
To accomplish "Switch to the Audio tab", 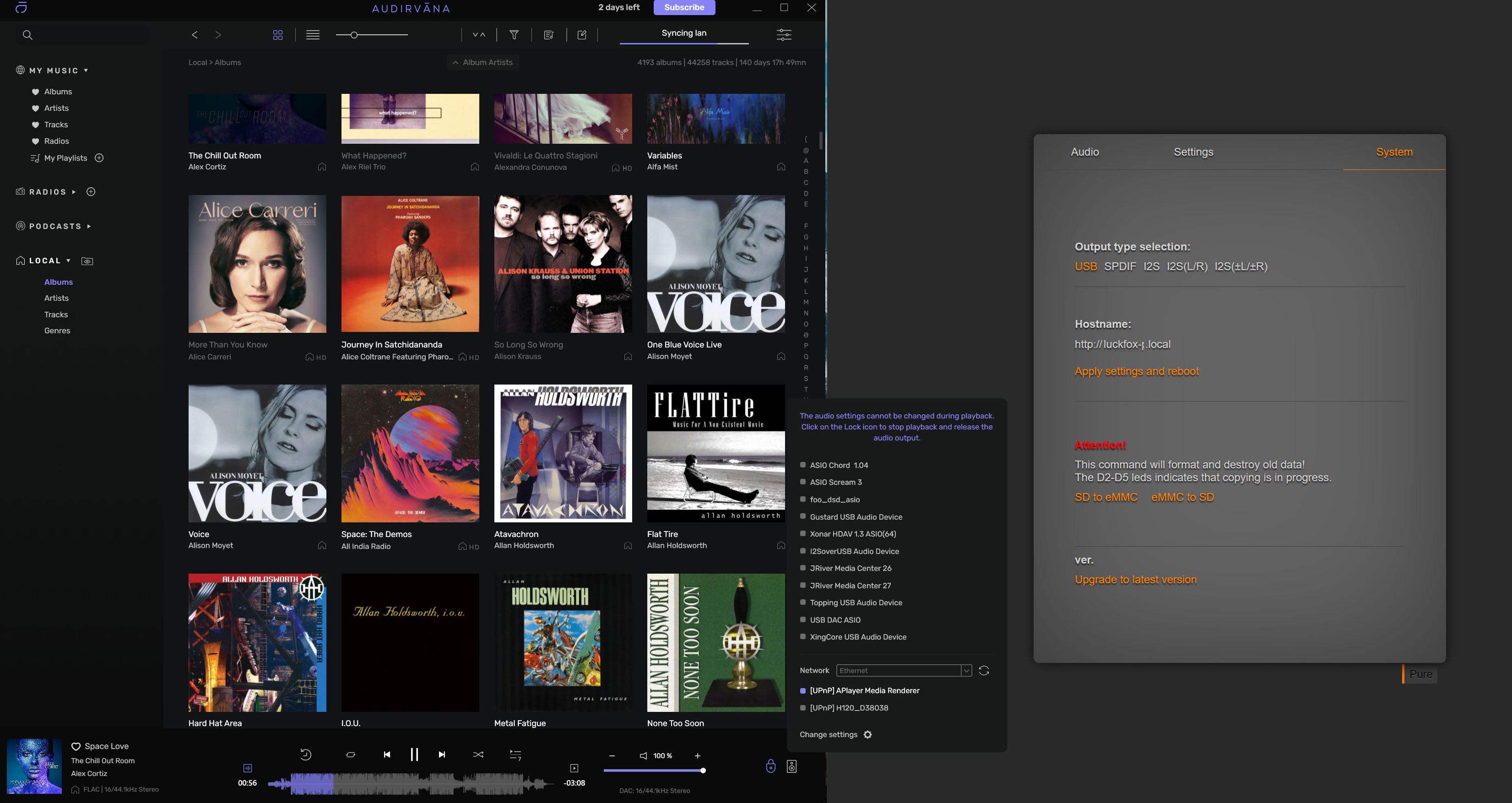I will [1085, 152].
